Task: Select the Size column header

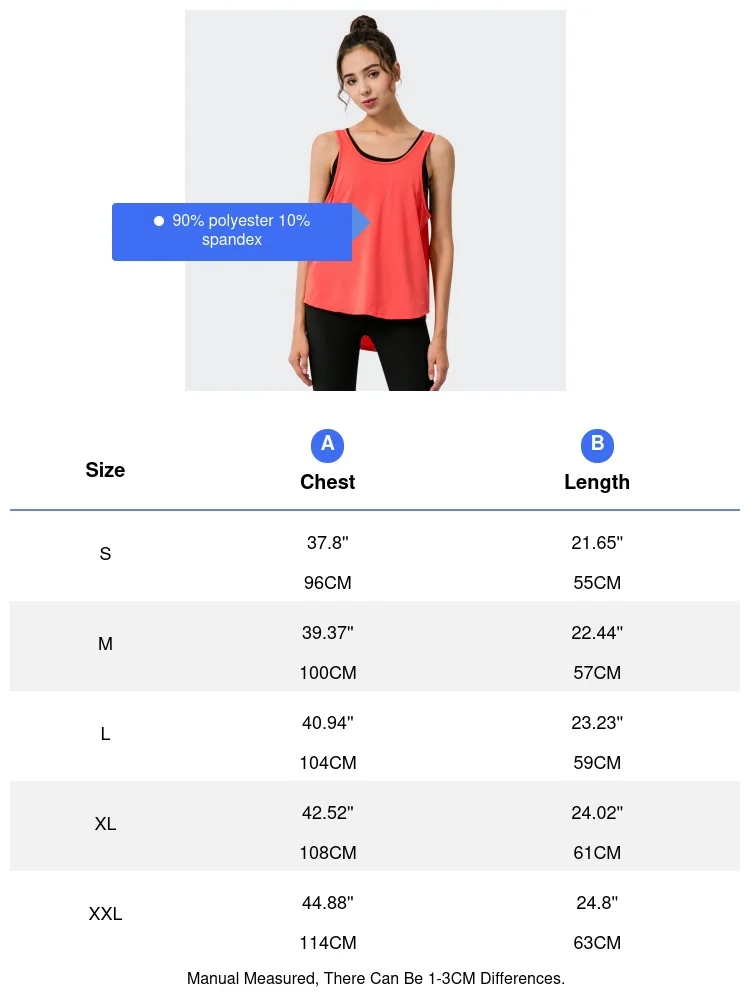Action: (x=105, y=470)
